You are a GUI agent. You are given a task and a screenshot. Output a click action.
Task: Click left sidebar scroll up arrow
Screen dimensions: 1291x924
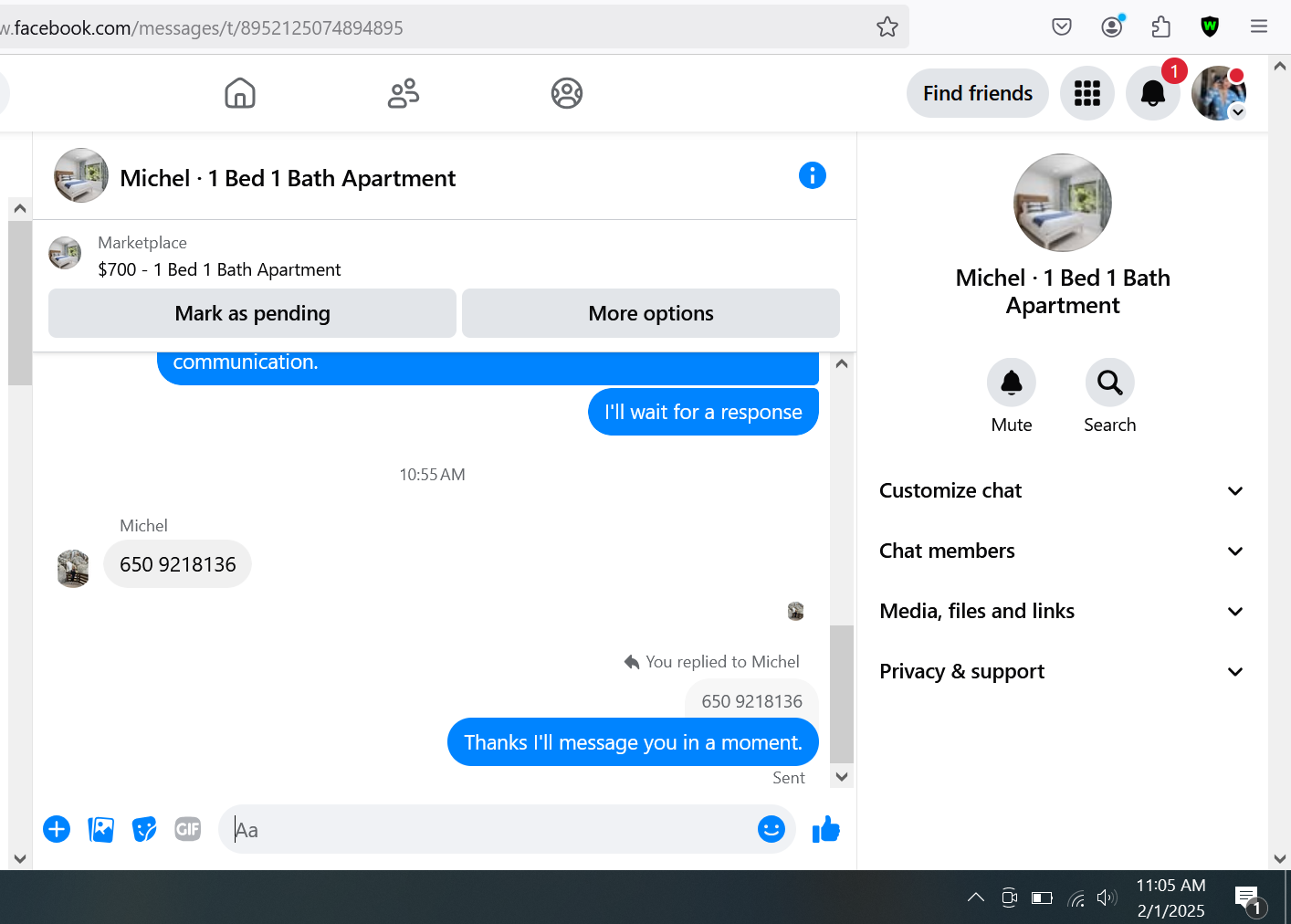(x=20, y=208)
